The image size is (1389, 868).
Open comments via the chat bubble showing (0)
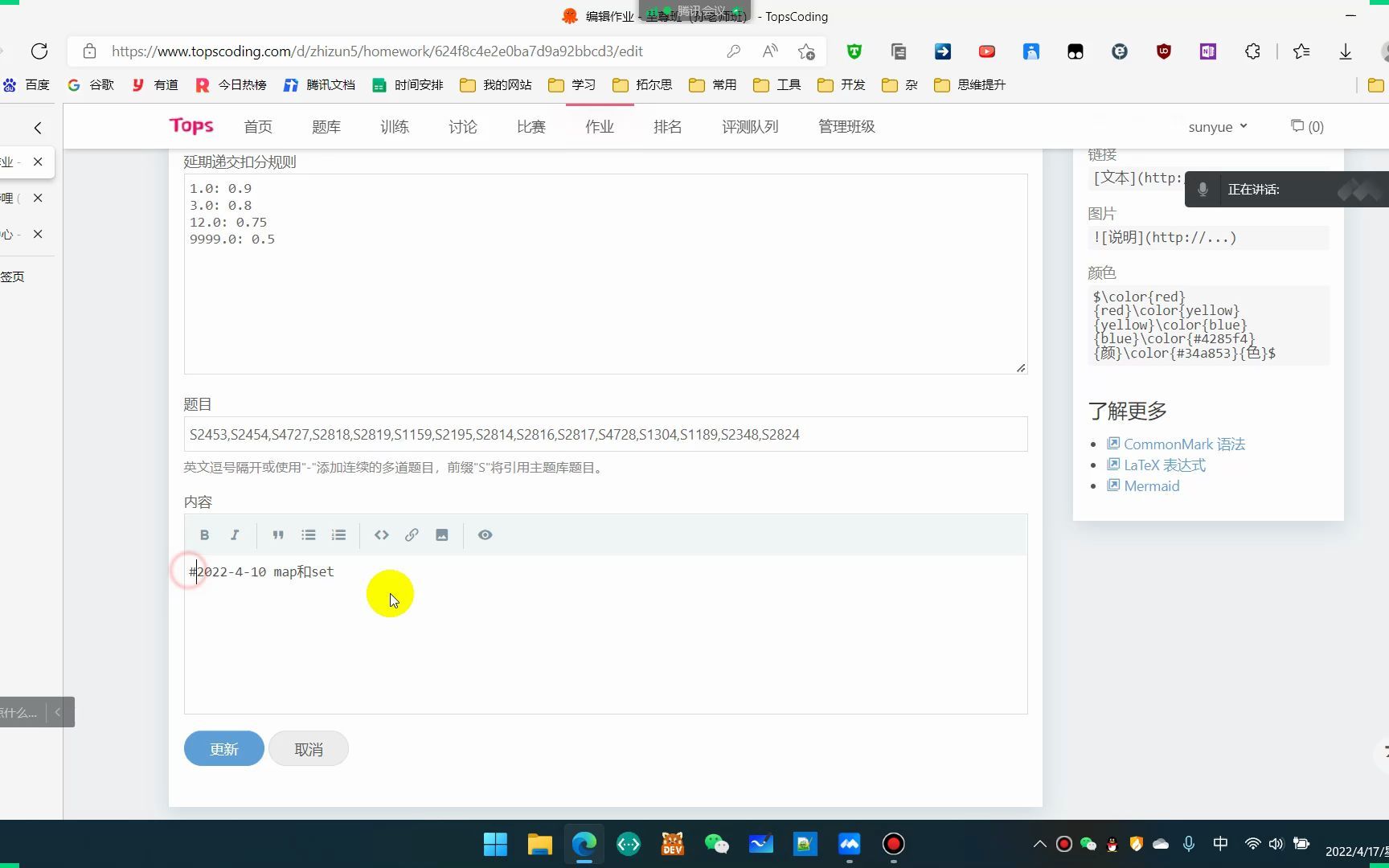click(x=1306, y=126)
